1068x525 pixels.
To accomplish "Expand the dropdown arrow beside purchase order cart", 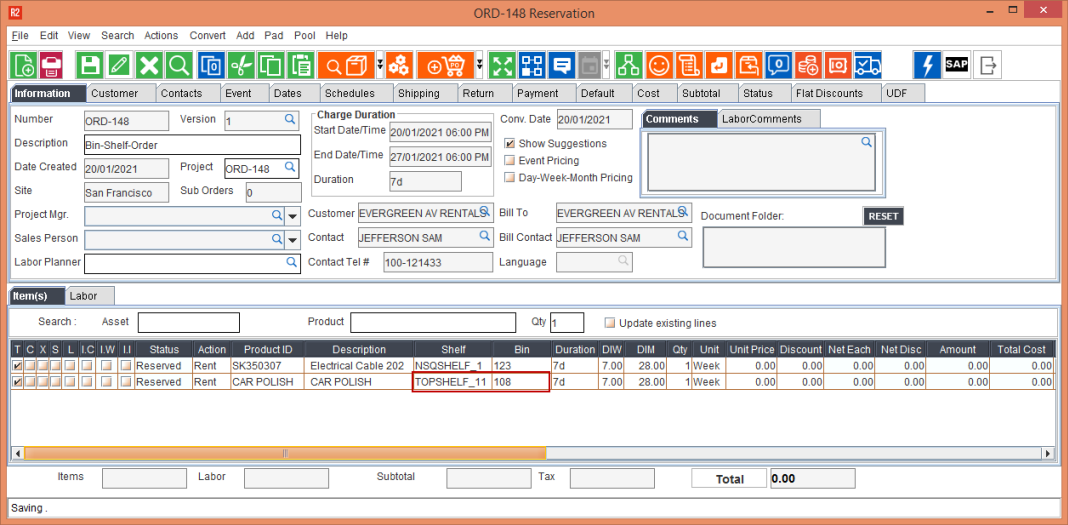I will tap(480, 66).
